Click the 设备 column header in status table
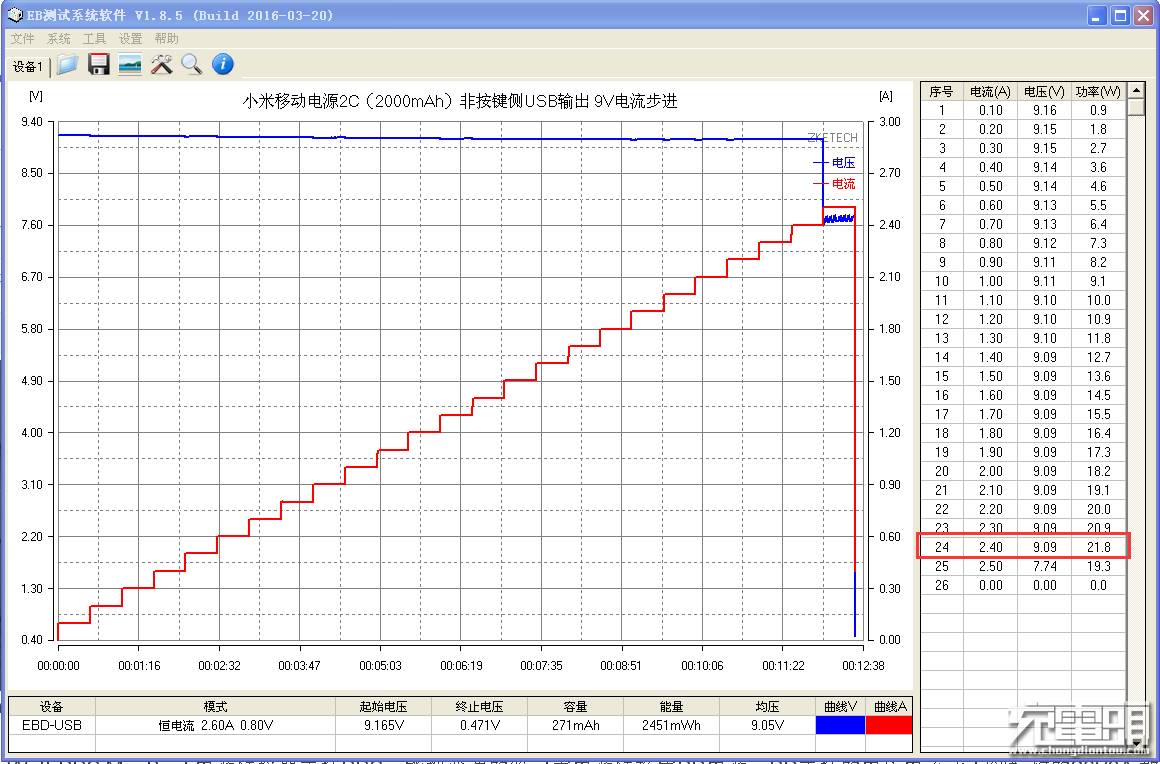 coord(52,706)
